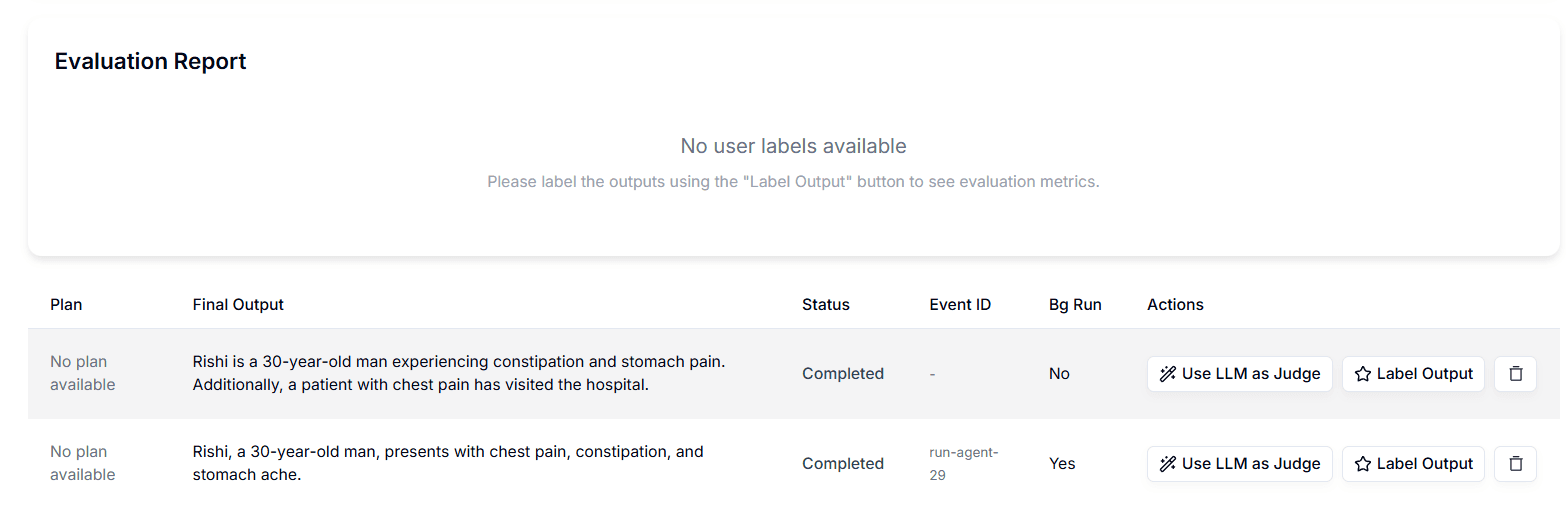Click the magic wand icon in first row
This screenshot has width=1566, height=519.
tap(1167, 374)
